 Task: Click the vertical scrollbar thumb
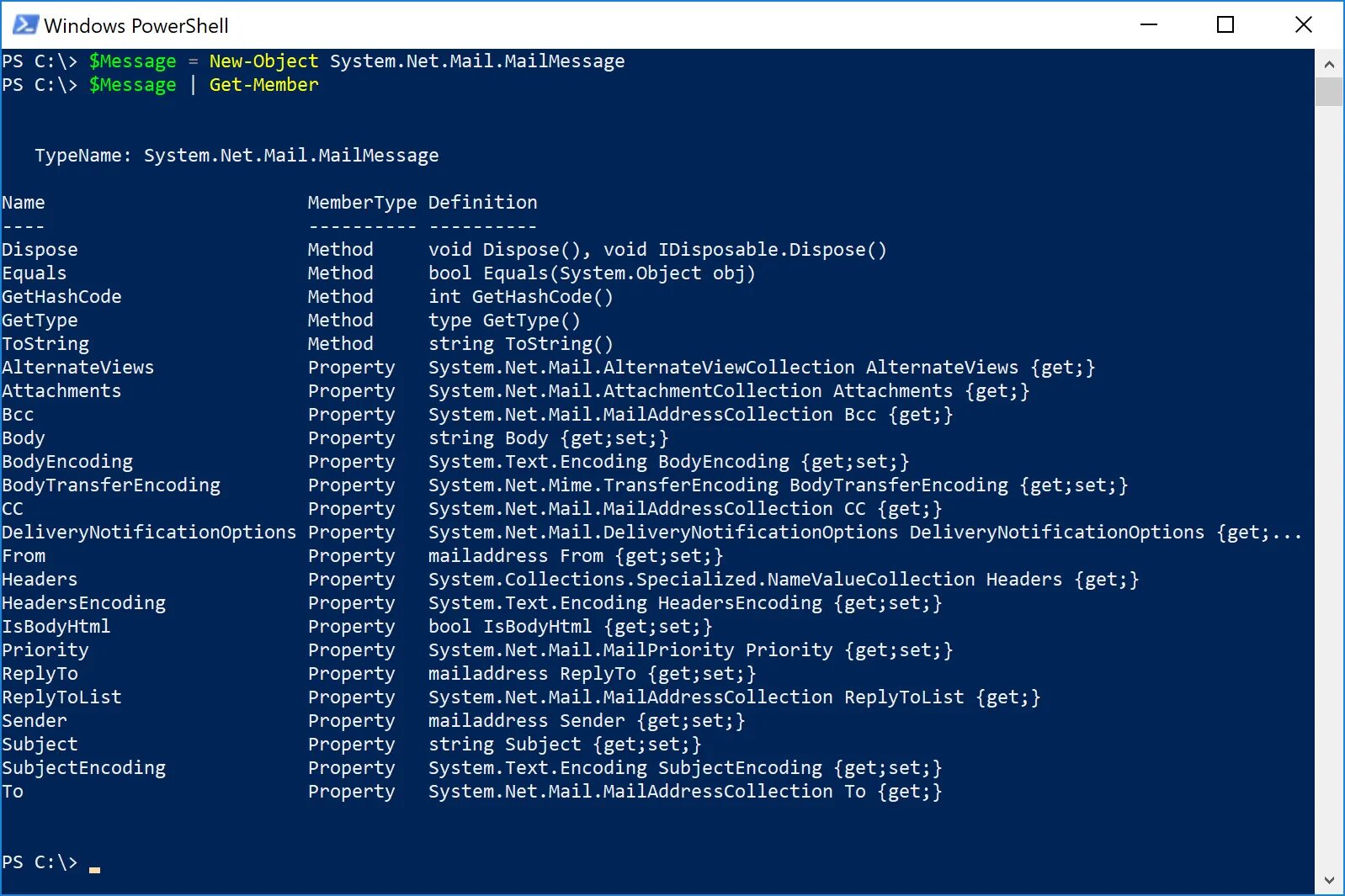(x=1329, y=92)
